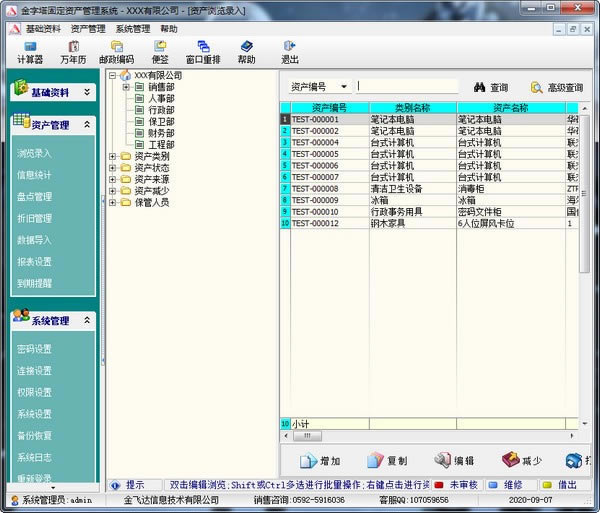Click the 邮政编码 postal code icon
The image size is (600, 513).
click(116, 51)
